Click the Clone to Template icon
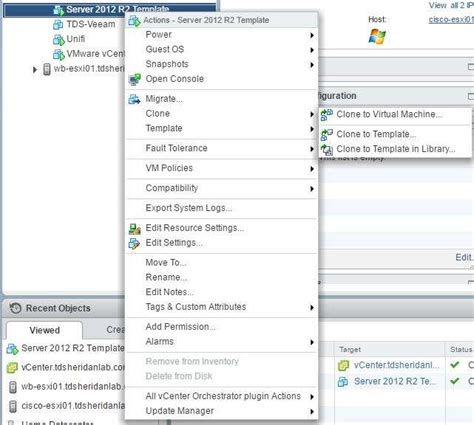474x425 pixels. 326,135
